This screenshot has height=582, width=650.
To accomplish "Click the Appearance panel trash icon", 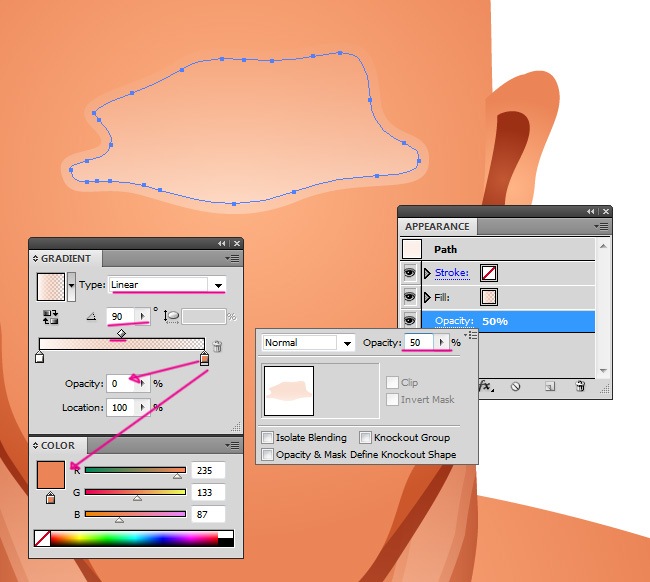I will tap(580, 386).
